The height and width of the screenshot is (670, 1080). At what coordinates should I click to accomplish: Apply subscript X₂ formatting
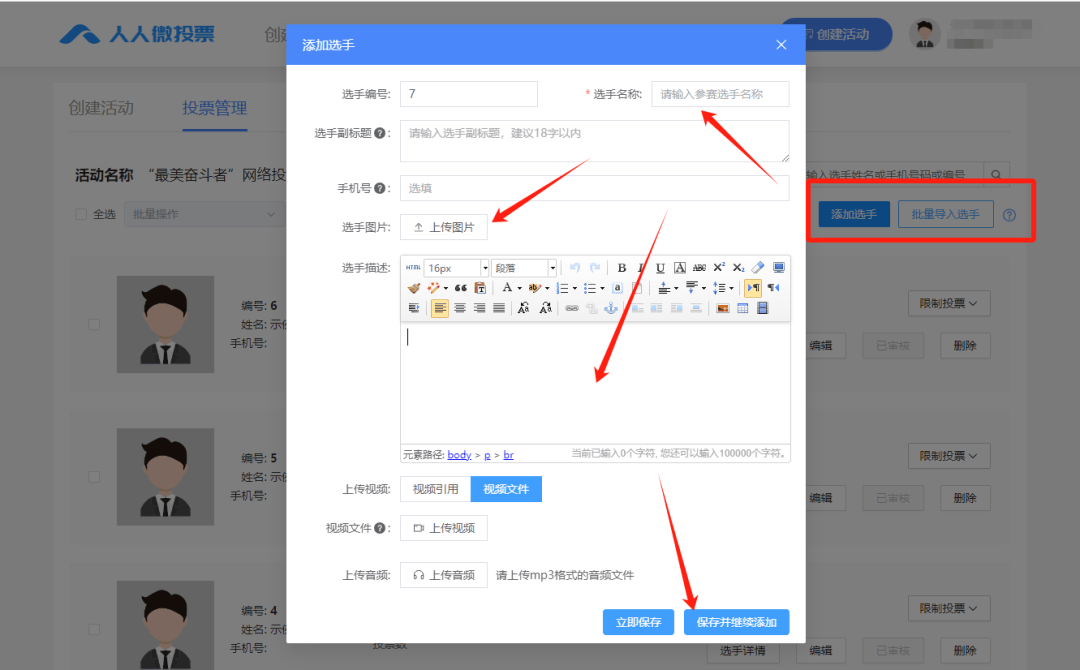pyautogui.click(x=739, y=267)
